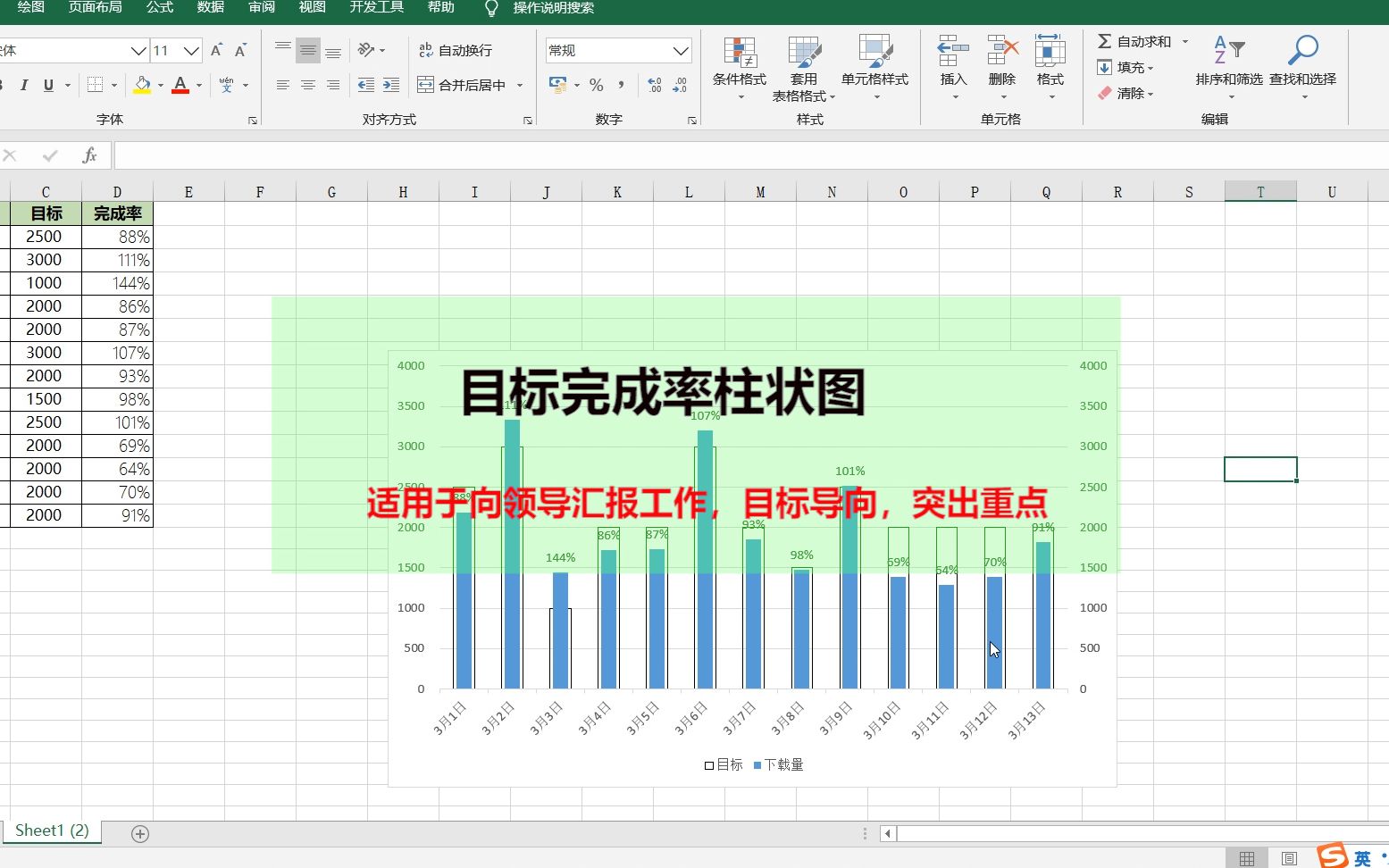
Task: Switch to 公式 tab
Action: point(160,7)
